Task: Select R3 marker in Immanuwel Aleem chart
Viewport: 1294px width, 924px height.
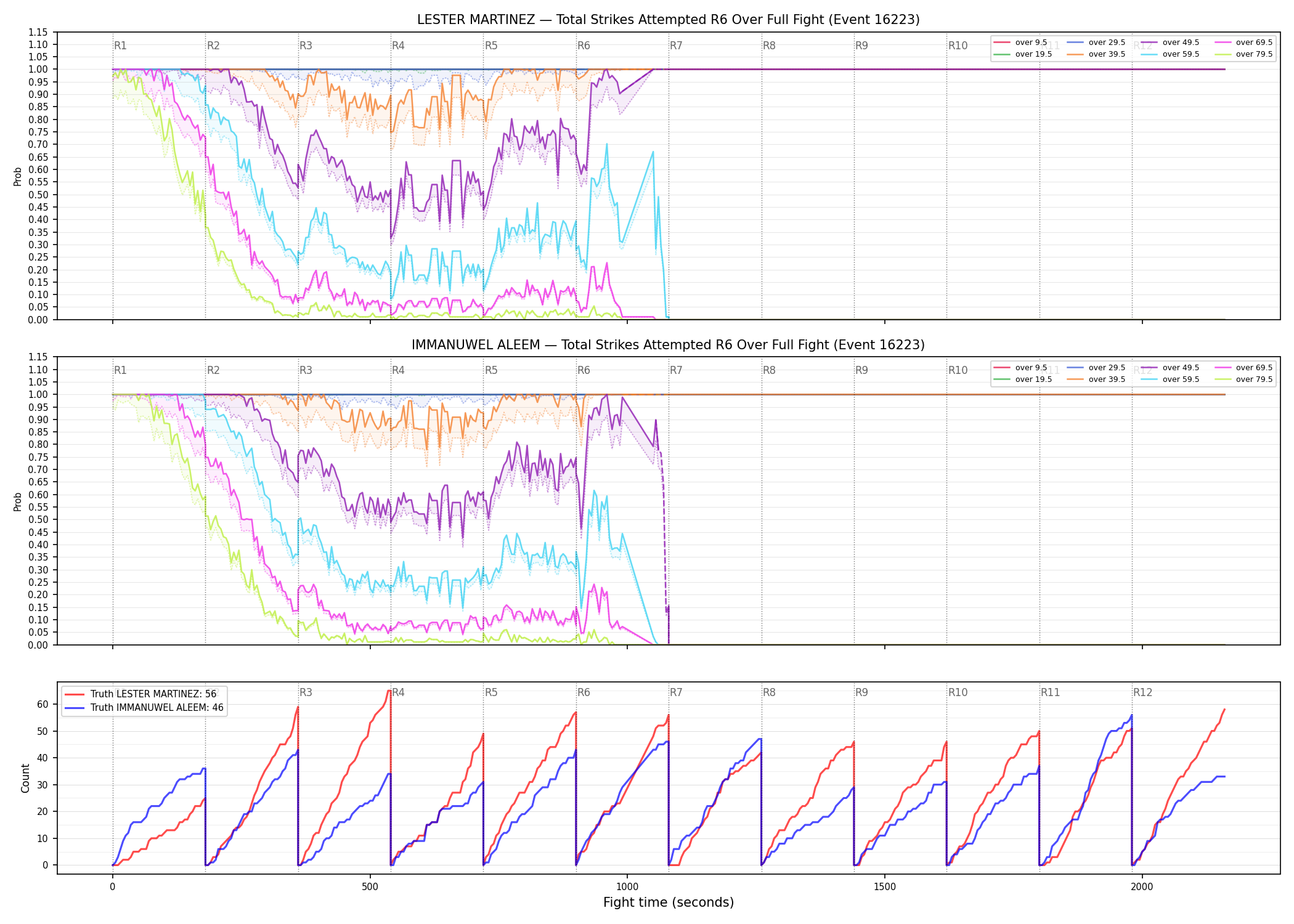Action: pos(306,370)
